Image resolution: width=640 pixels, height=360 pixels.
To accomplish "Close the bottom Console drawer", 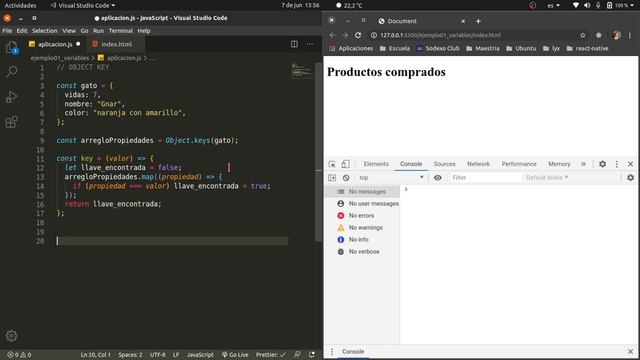I will (x=631, y=351).
